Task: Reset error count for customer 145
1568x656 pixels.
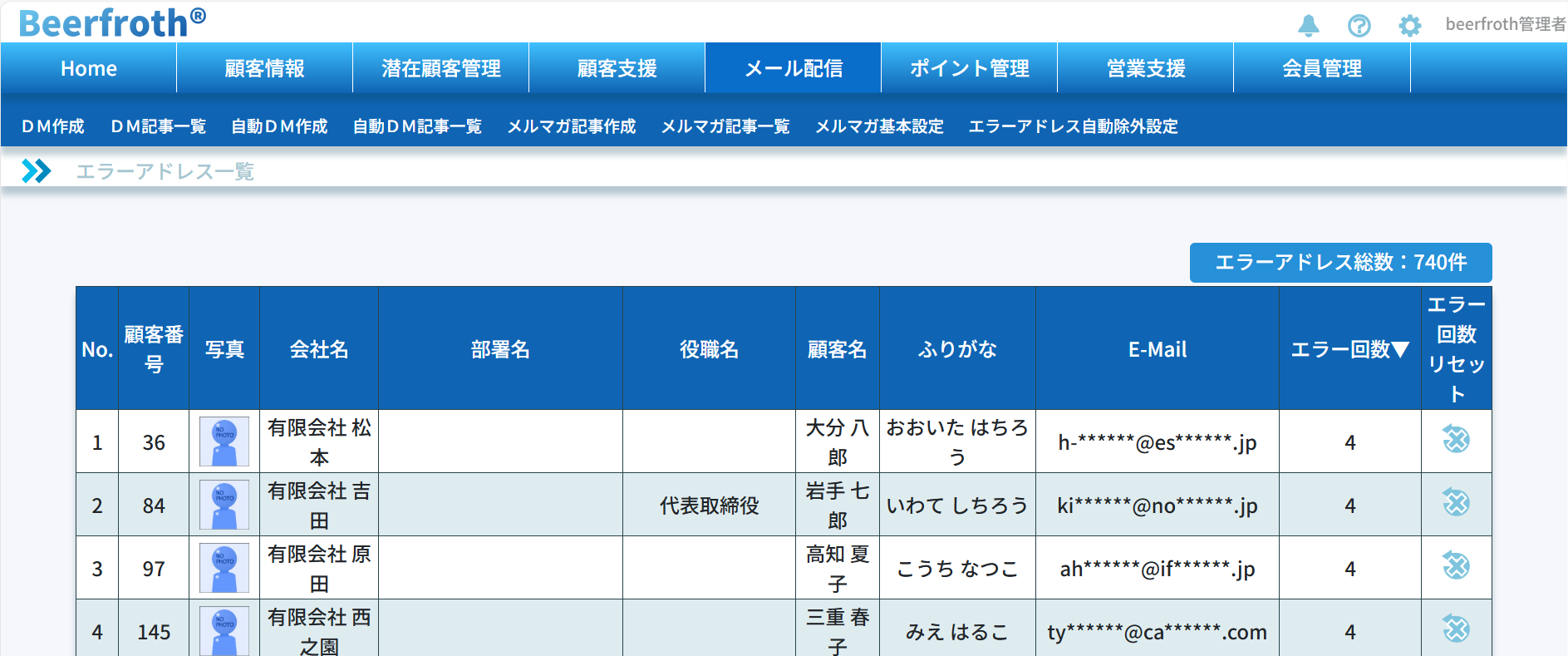Action: [x=1456, y=629]
